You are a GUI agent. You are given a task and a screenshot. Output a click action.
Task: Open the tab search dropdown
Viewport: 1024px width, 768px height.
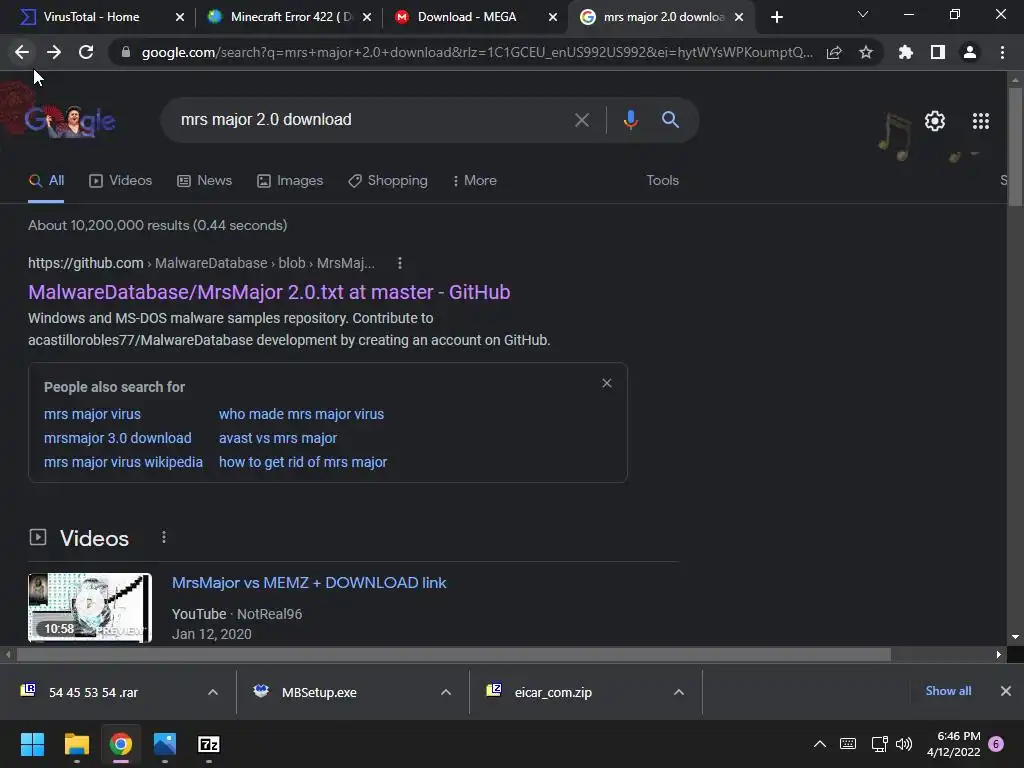click(x=863, y=15)
